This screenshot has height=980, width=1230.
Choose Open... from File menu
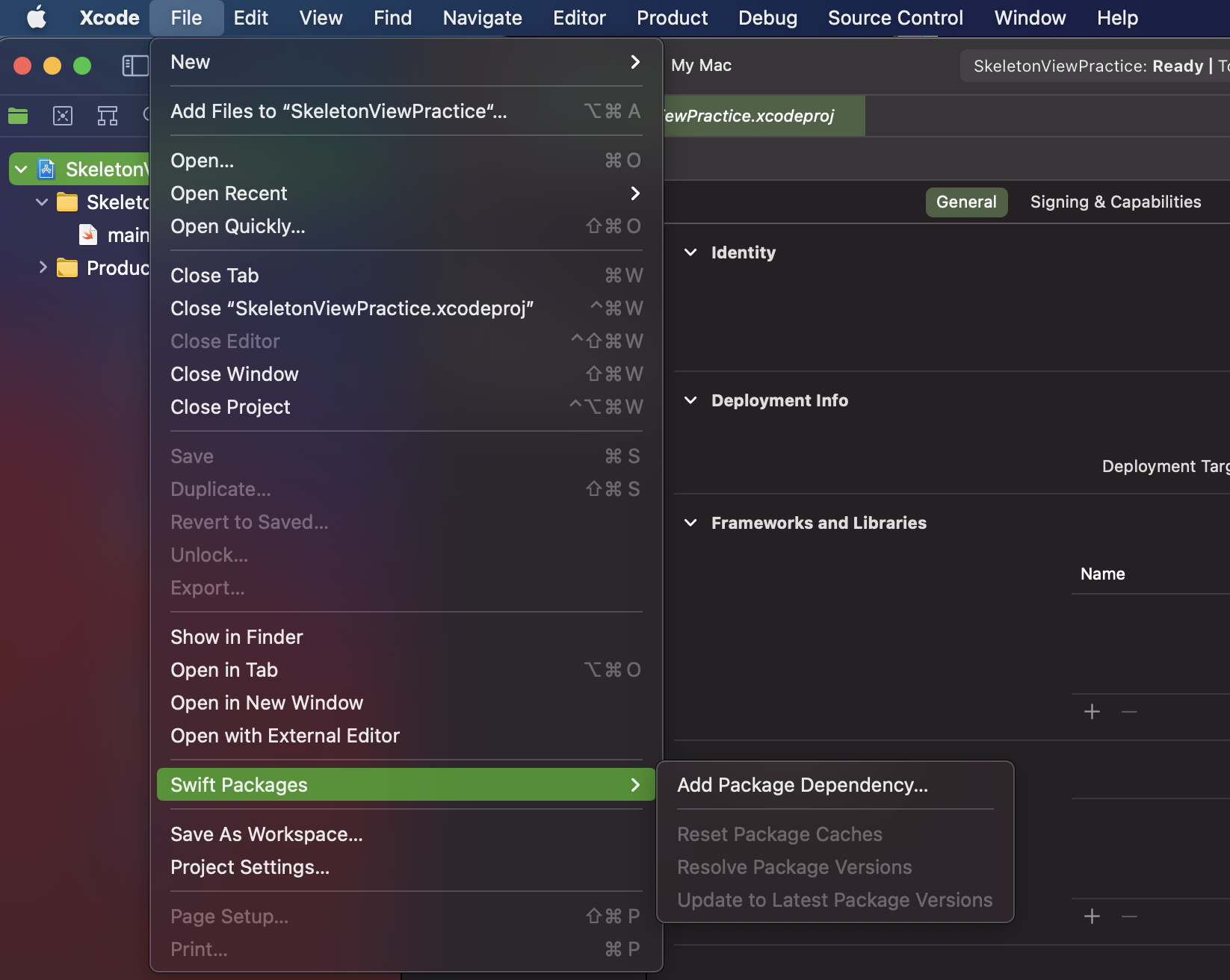[x=406, y=161]
